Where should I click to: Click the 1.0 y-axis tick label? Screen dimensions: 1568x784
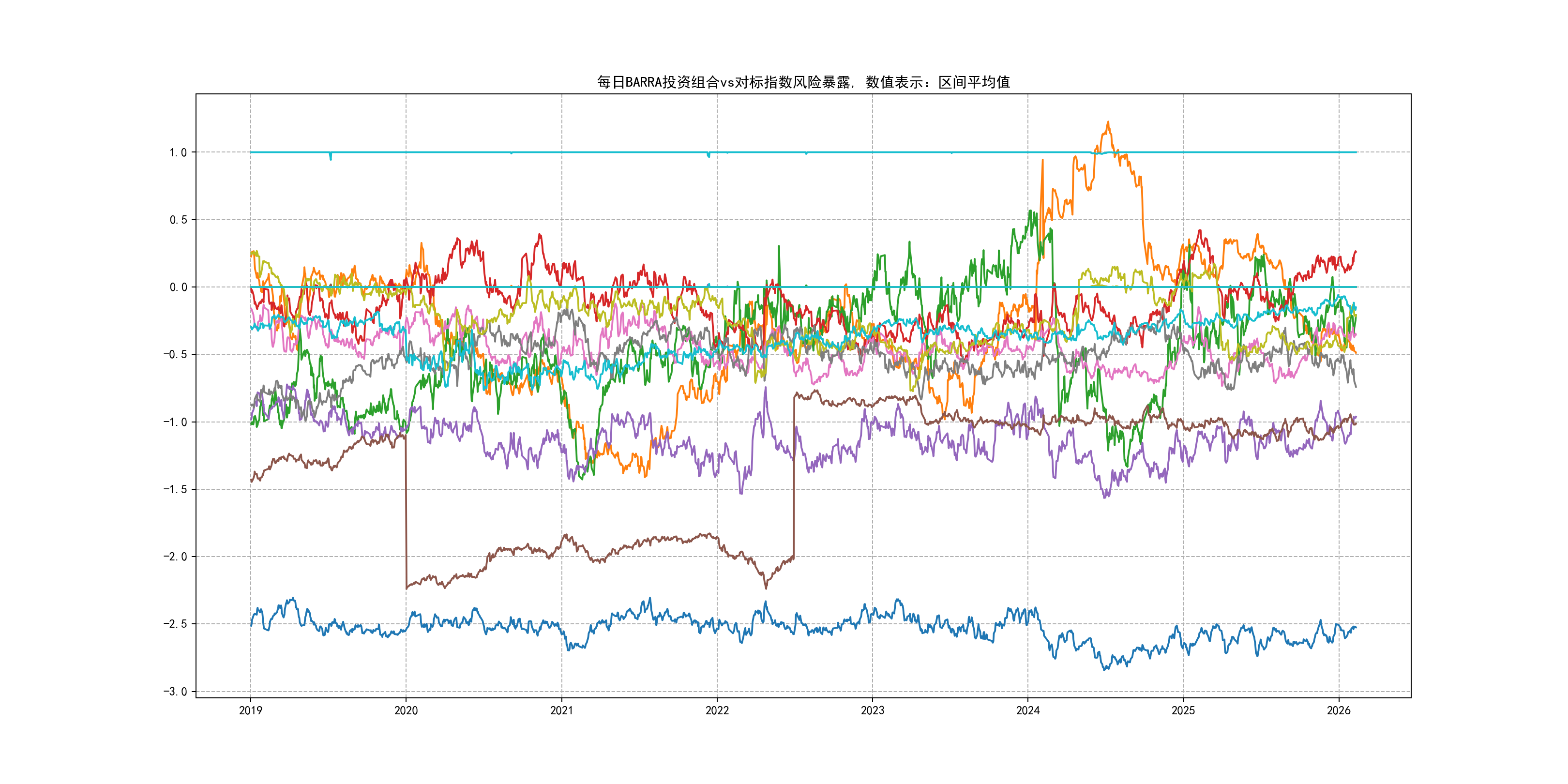(x=178, y=153)
